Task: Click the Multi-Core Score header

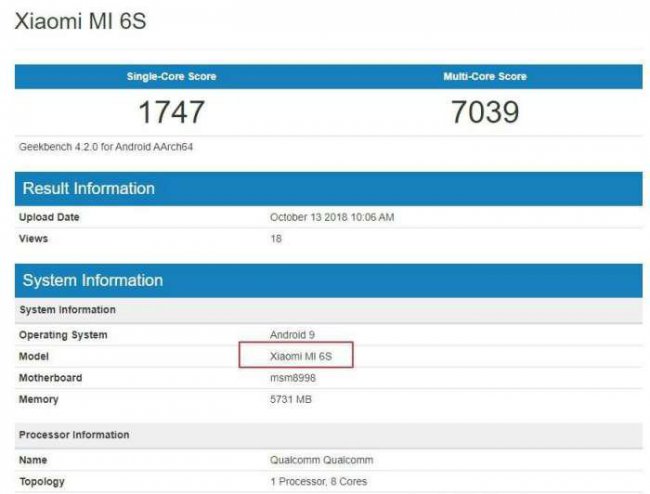Action: point(485,76)
